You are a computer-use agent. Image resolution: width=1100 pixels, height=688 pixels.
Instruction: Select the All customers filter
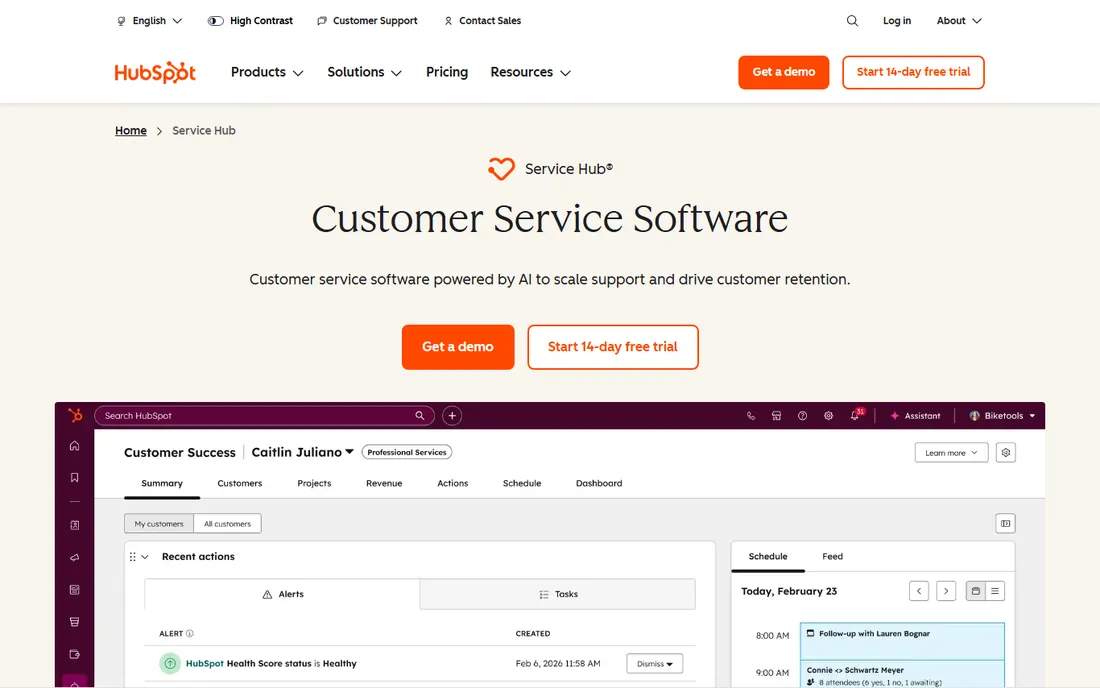tap(227, 524)
